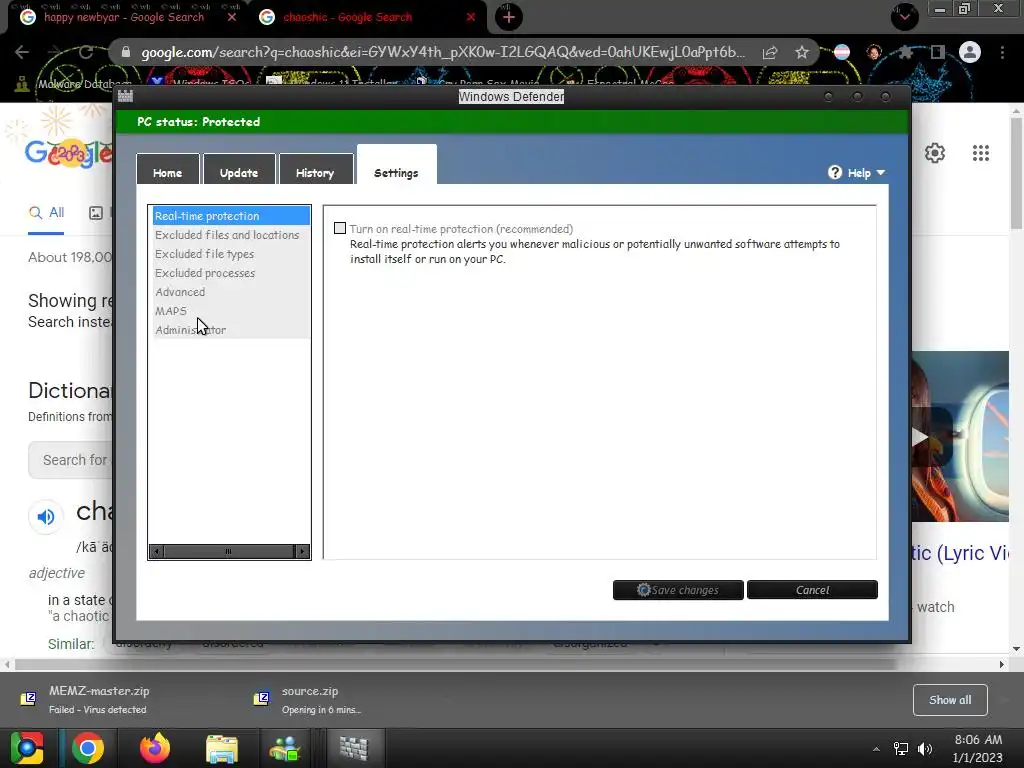Open a new Chrome tab
The width and height of the screenshot is (1024, 768).
[509, 17]
